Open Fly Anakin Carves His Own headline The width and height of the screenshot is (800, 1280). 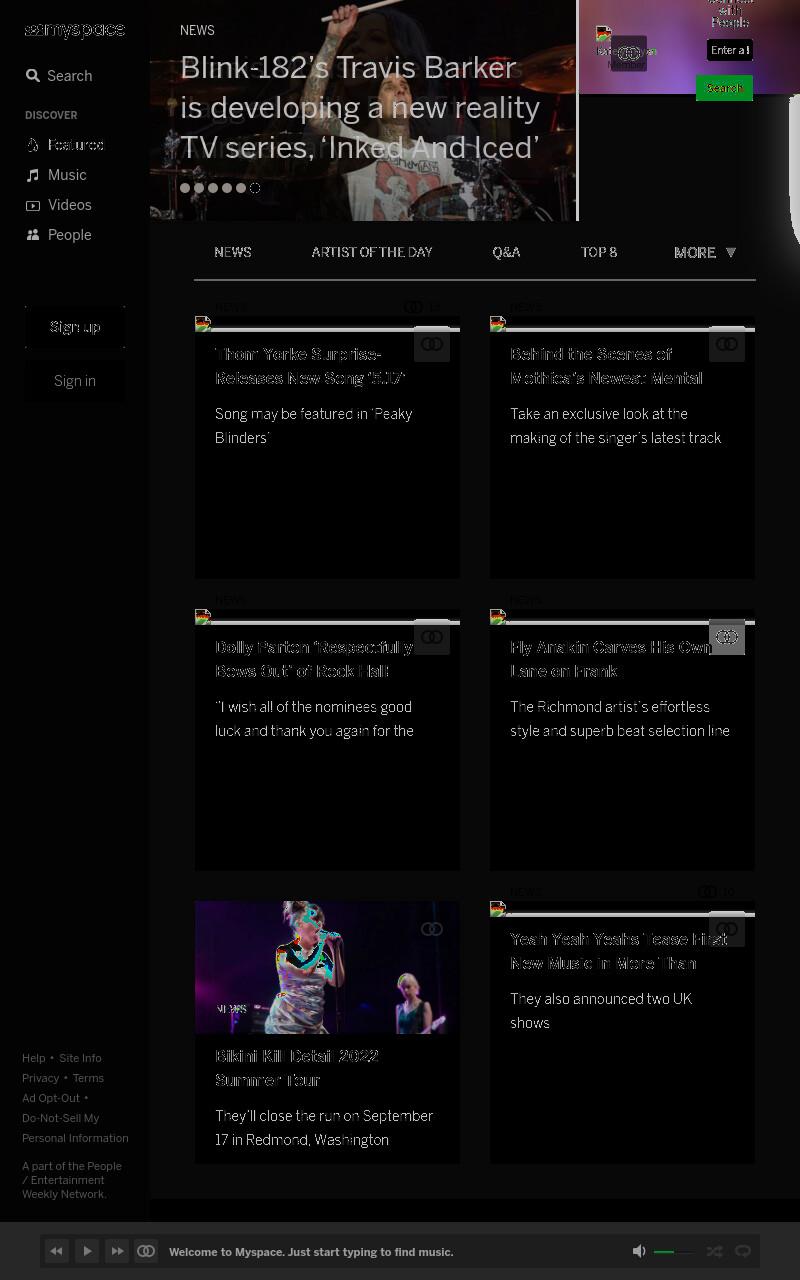610,659
